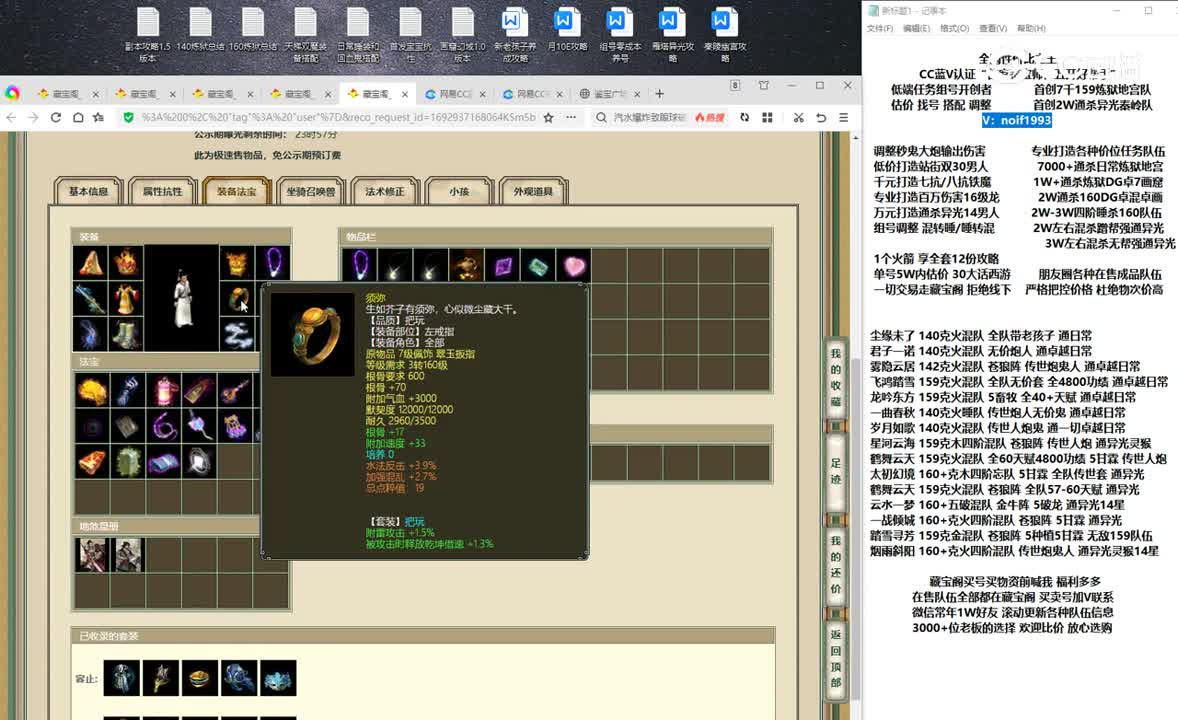1178x720 pixels.
Task: Select the purple whip 法宝 icon
Action: [x=164, y=426]
